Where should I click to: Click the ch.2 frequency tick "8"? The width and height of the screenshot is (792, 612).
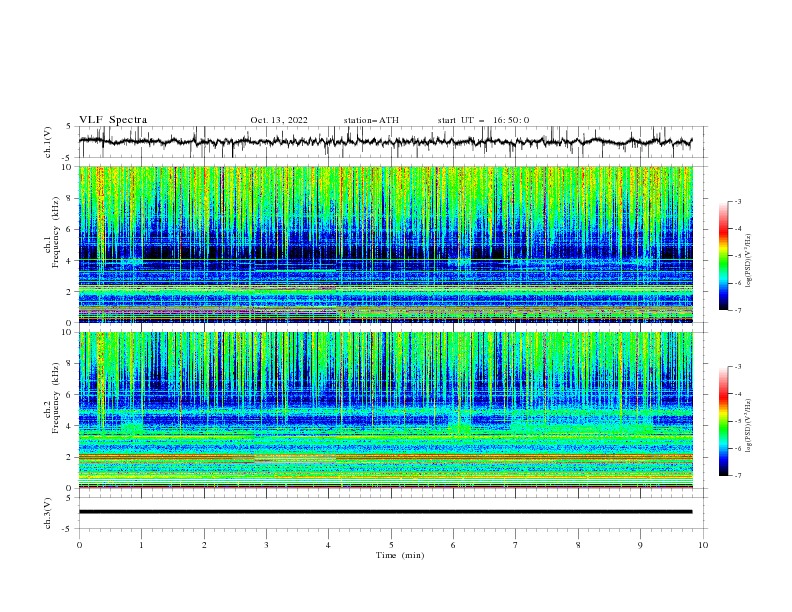[x=70, y=364]
